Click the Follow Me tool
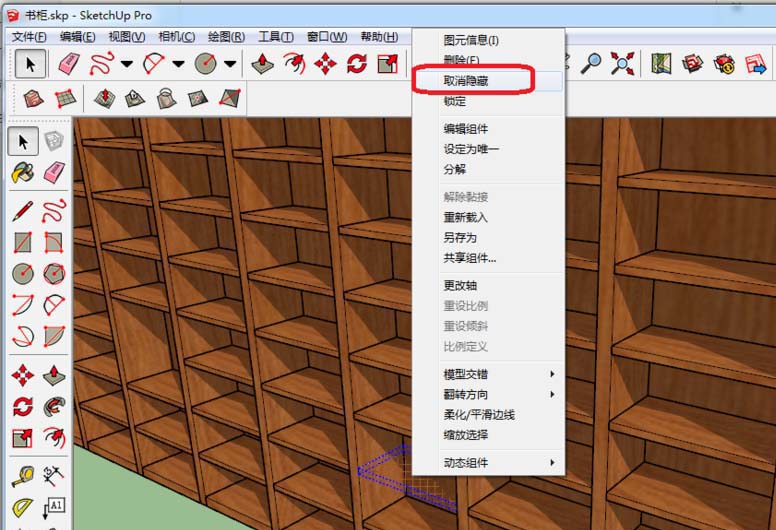This screenshot has height=530, width=776. (x=54, y=407)
